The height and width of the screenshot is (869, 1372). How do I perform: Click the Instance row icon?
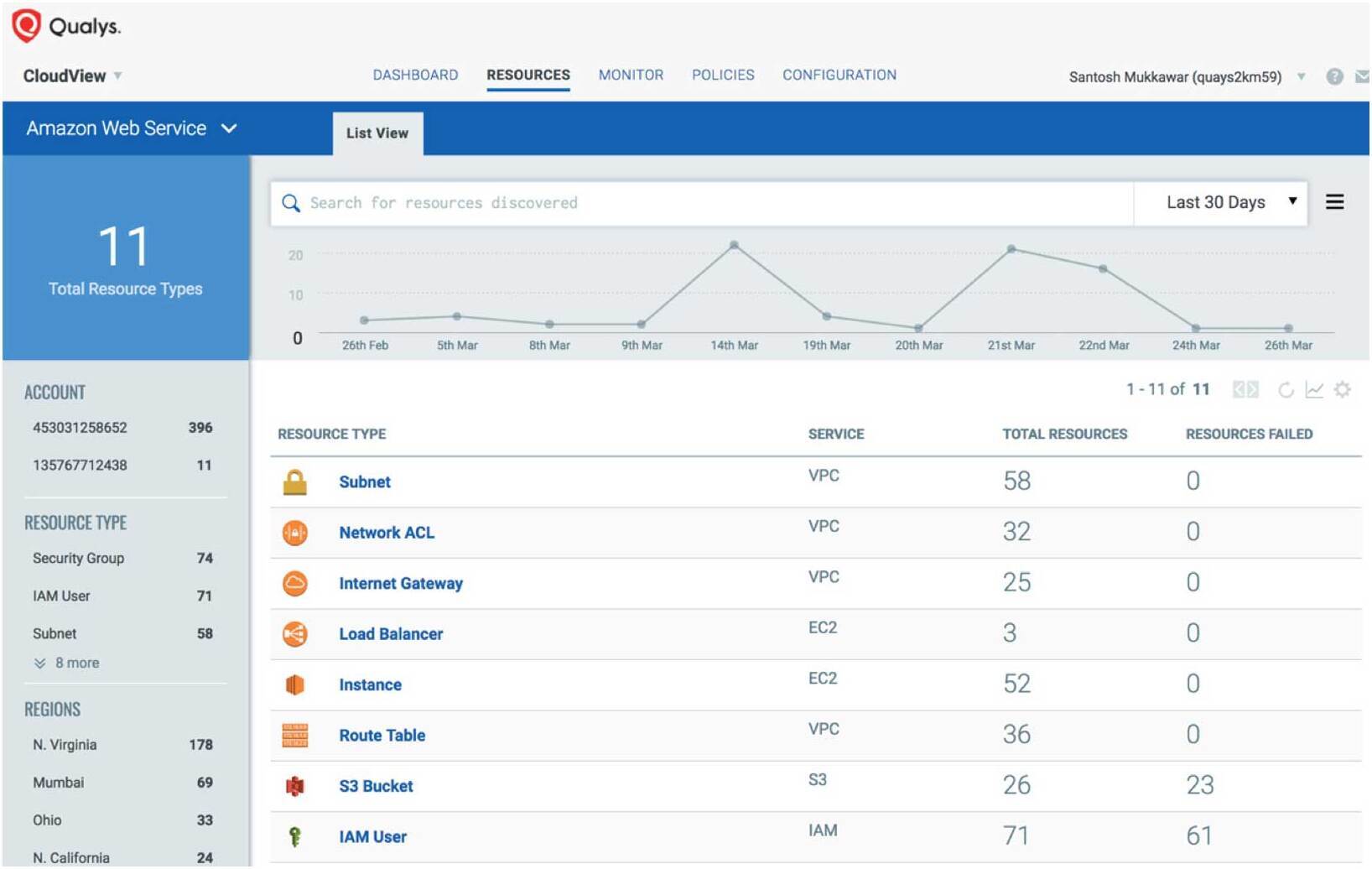(x=294, y=685)
